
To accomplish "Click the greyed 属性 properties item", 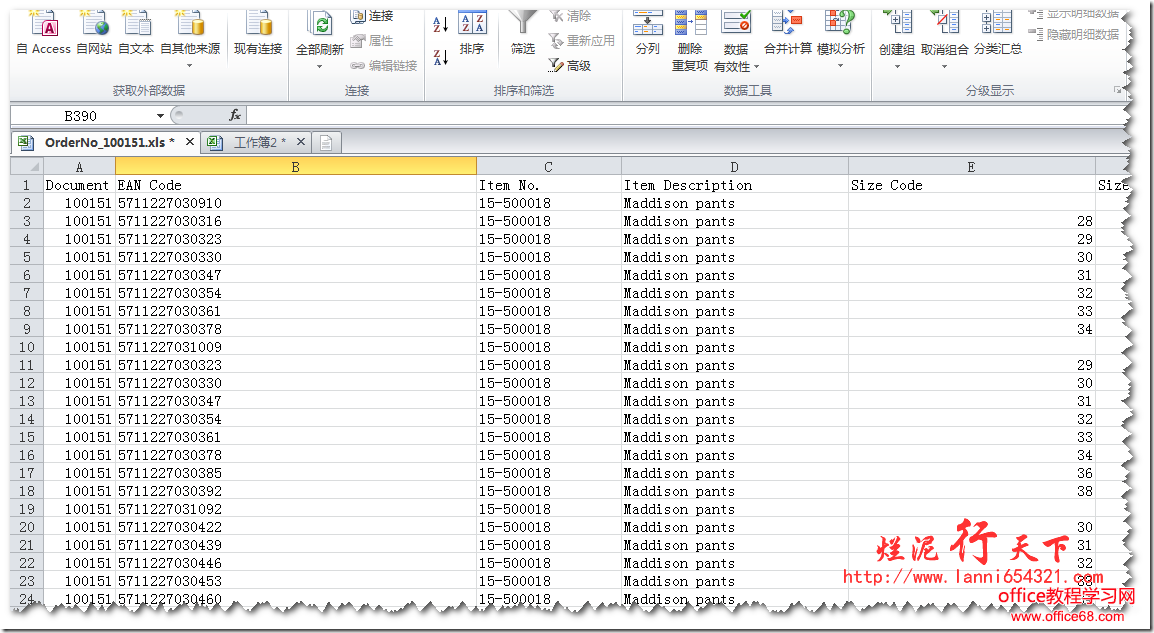I will point(372,40).
